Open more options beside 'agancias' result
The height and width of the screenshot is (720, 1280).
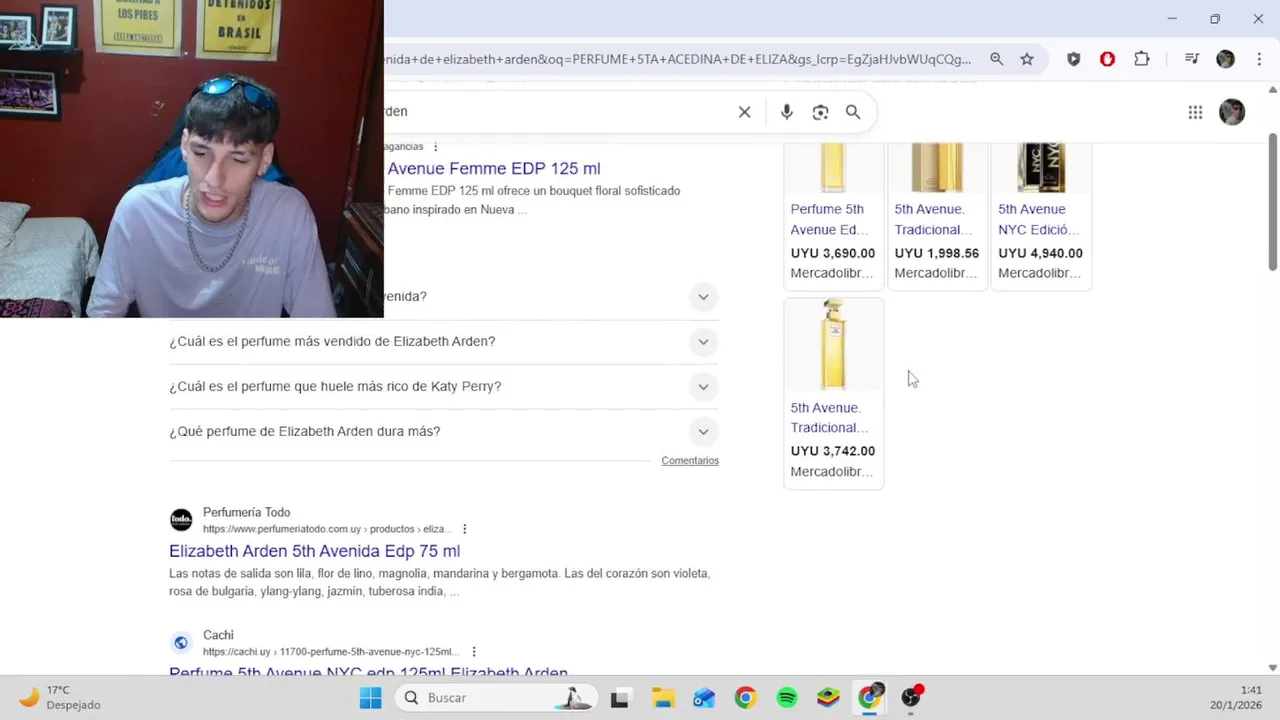point(435,147)
